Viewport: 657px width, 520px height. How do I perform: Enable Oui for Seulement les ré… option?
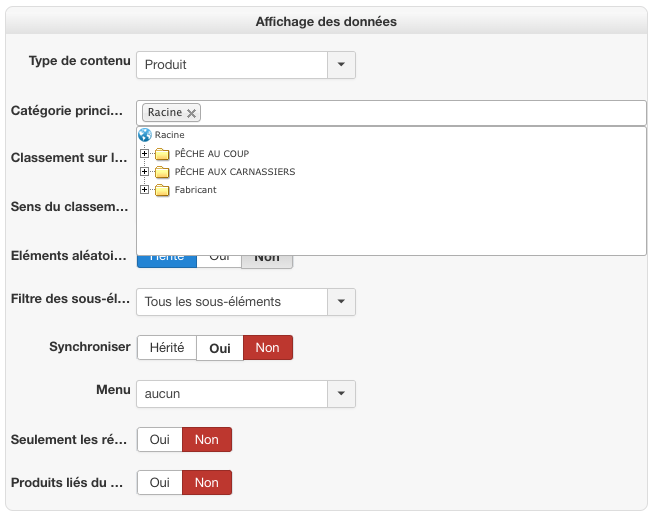(159, 440)
